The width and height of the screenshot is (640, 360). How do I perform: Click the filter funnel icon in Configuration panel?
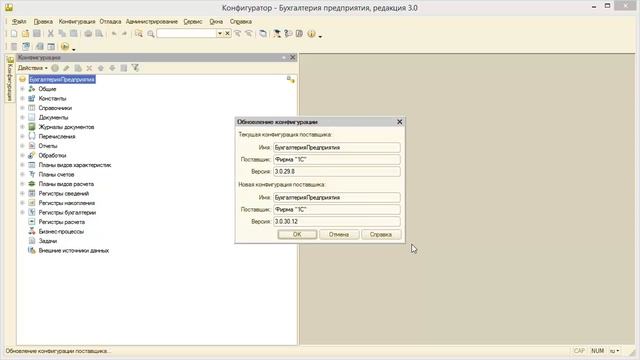tap(135, 68)
